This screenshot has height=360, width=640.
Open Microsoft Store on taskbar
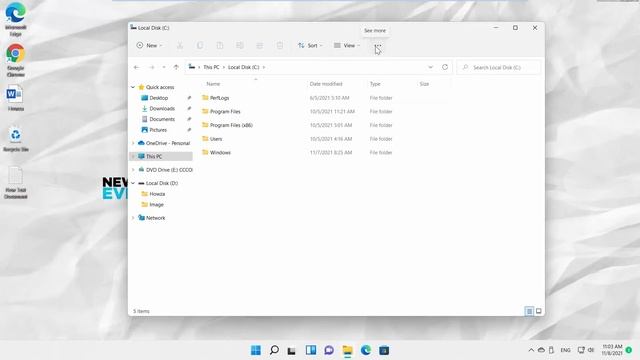tap(384, 350)
